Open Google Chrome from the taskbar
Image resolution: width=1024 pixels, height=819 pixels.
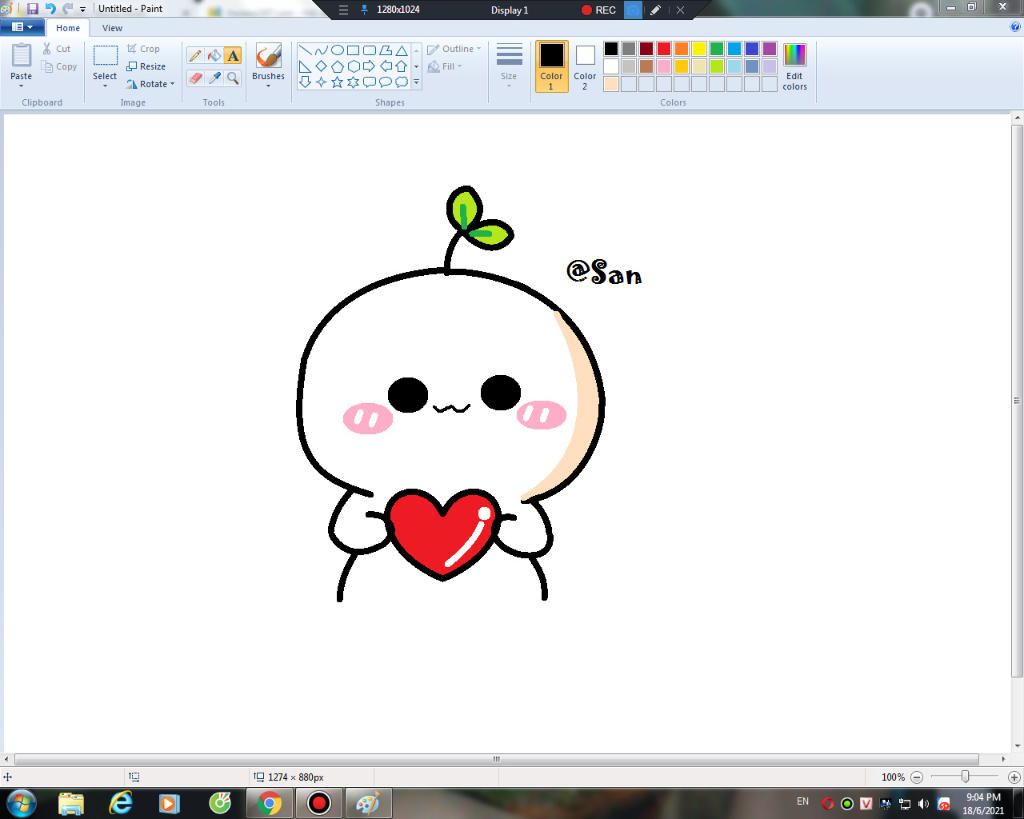coord(268,803)
